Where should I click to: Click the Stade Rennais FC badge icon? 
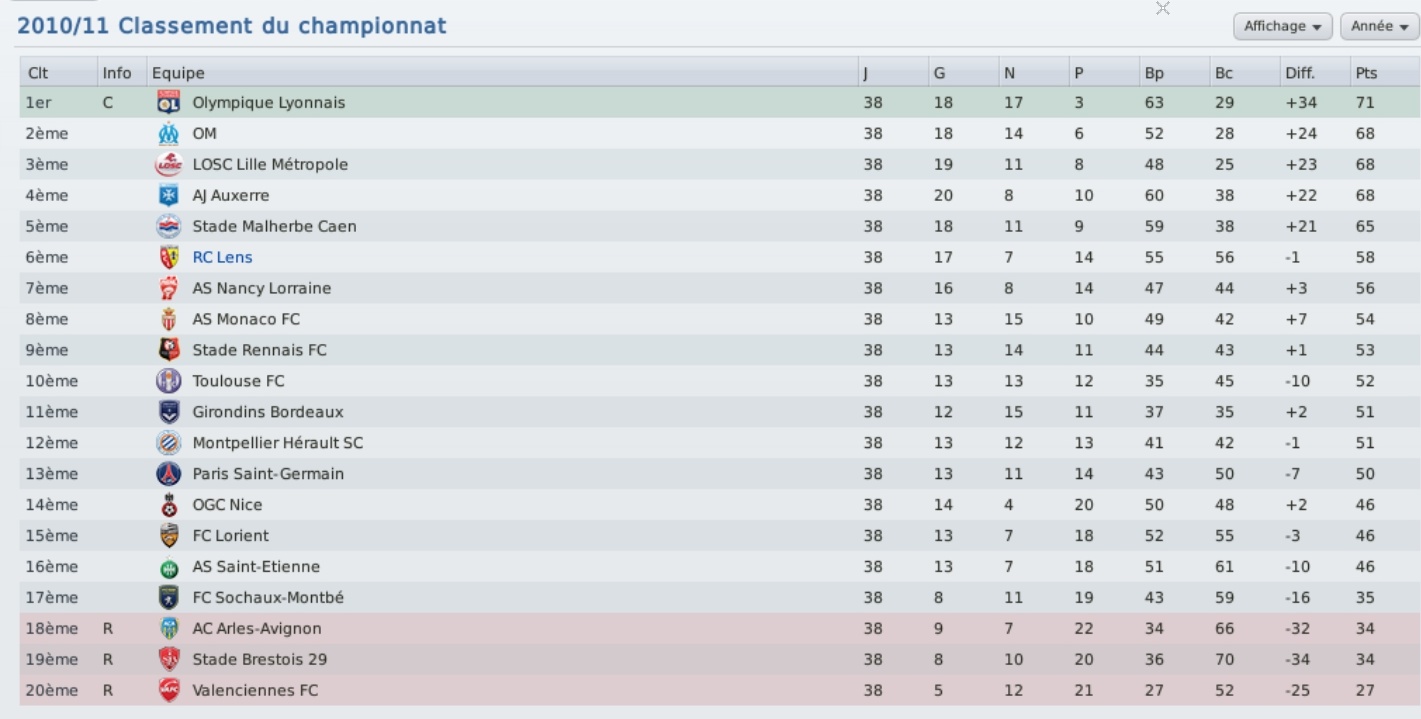[x=168, y=350]
